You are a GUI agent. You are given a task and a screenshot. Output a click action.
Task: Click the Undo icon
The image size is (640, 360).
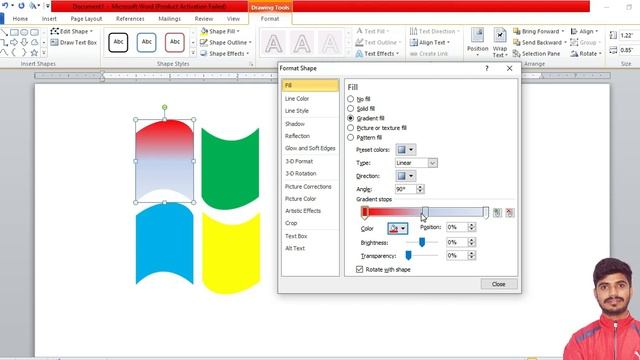(x=5, y=6)
